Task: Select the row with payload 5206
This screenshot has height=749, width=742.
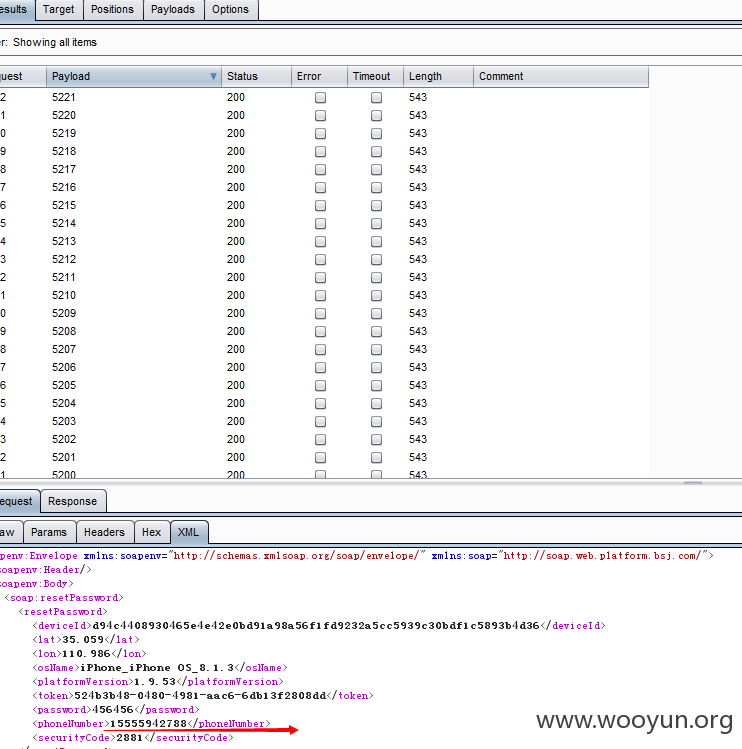Action: 324,367
